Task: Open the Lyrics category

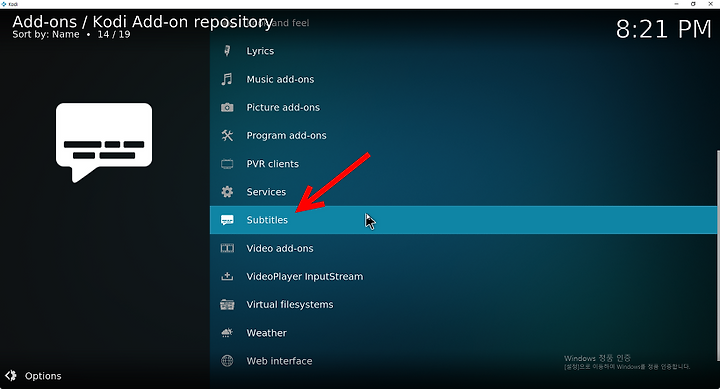Action: pyautogui.click(x=463, y=51)
